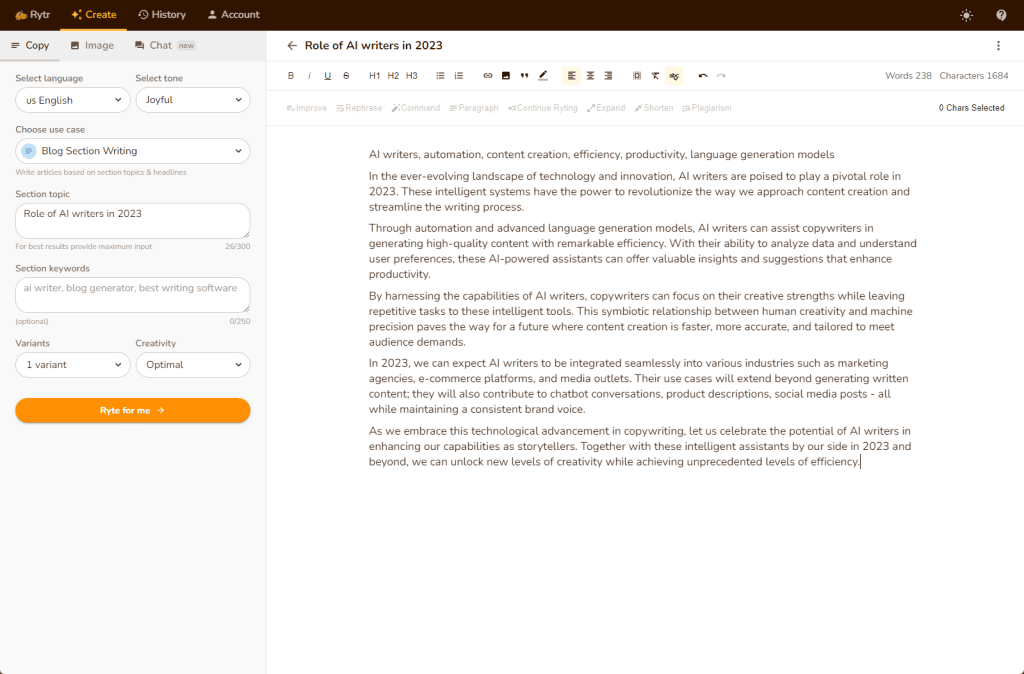Click the Paragraph action

pos(473,108)
